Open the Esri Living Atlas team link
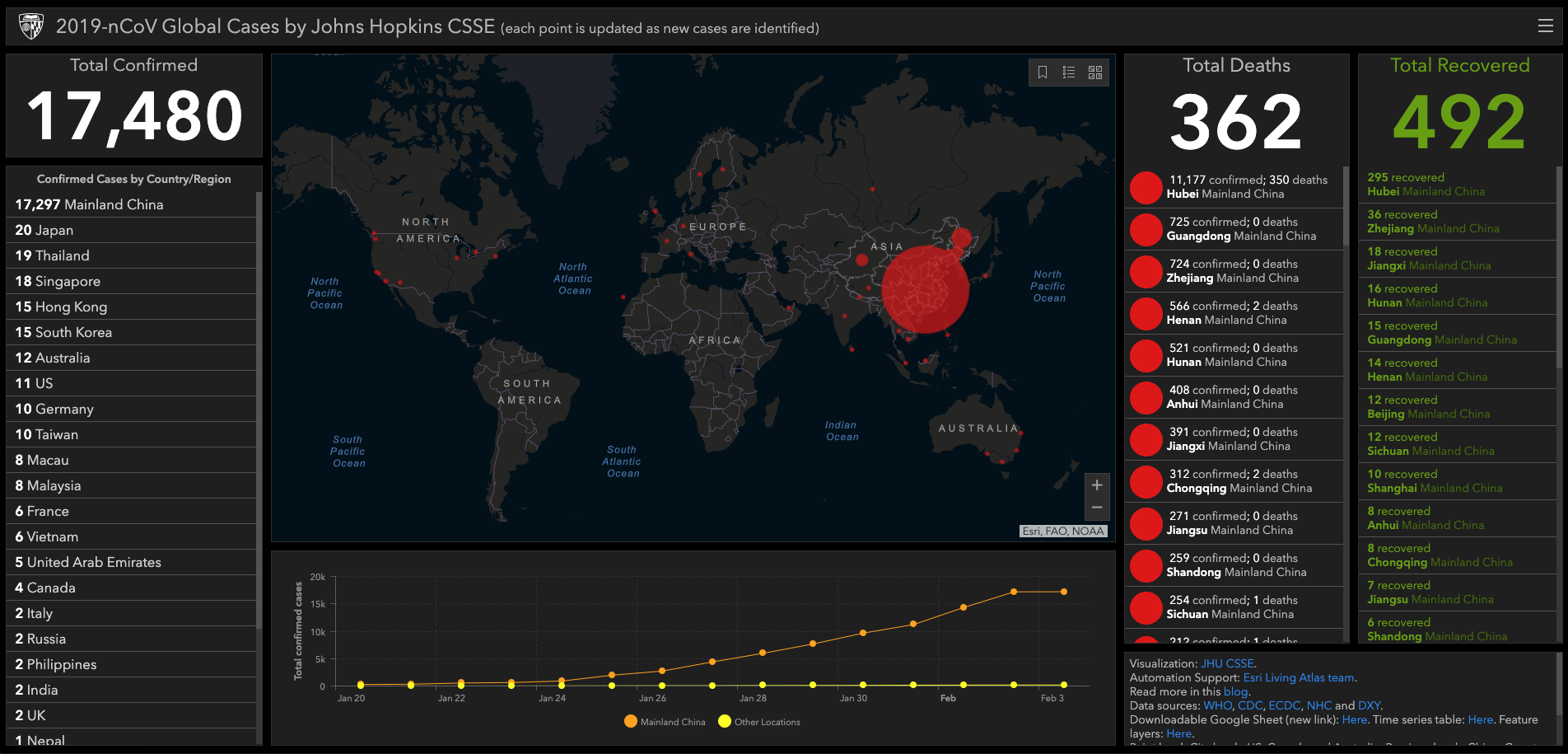Viewport: 1568px width, 754px height. [1299, 677]
